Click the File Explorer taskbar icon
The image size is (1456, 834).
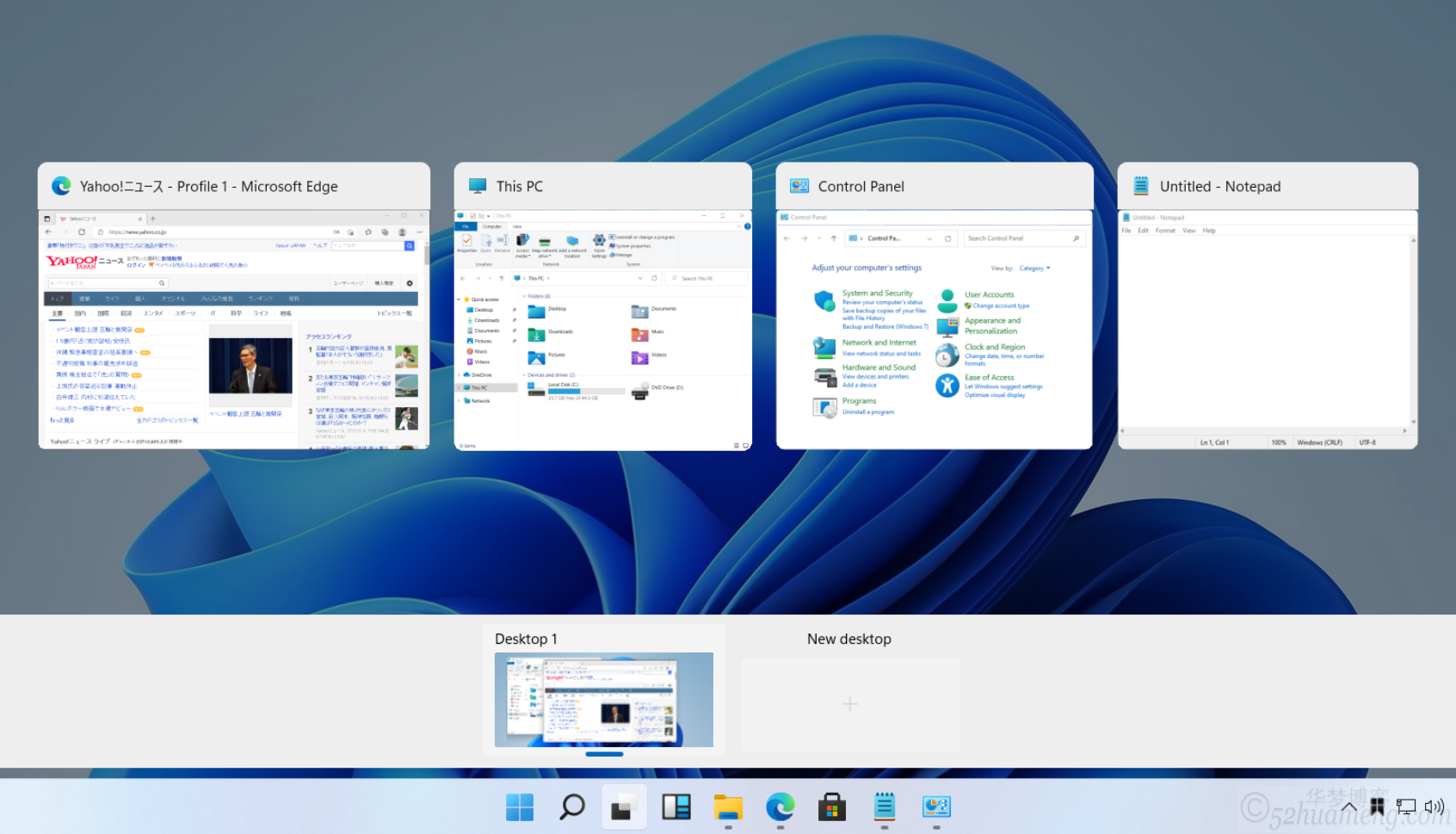[x=728, y=807]
